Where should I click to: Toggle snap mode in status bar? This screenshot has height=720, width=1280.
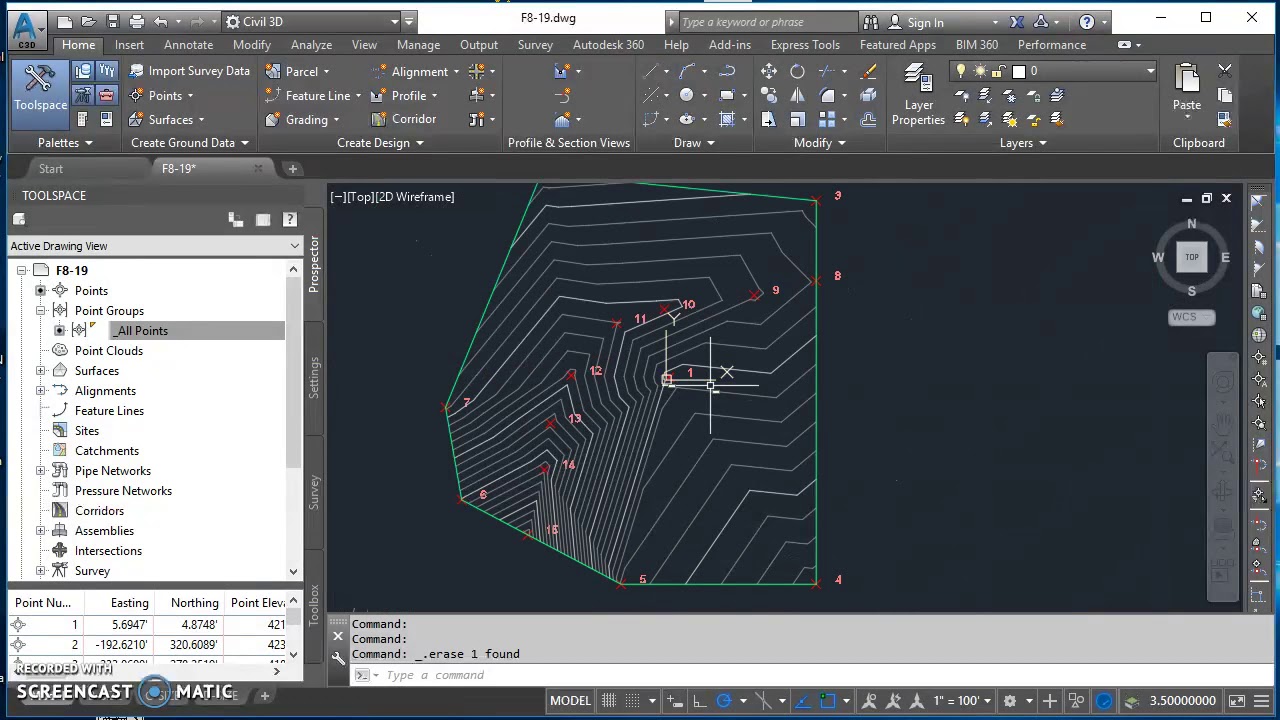pos(633,701)
